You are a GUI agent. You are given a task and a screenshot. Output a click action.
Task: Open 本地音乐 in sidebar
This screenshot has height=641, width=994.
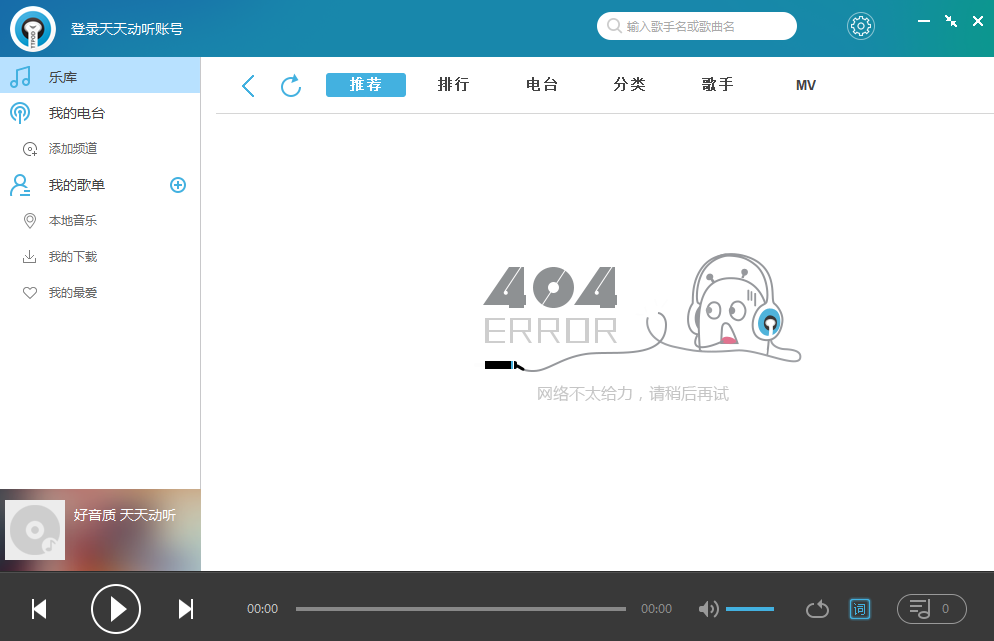click(73, 221)
